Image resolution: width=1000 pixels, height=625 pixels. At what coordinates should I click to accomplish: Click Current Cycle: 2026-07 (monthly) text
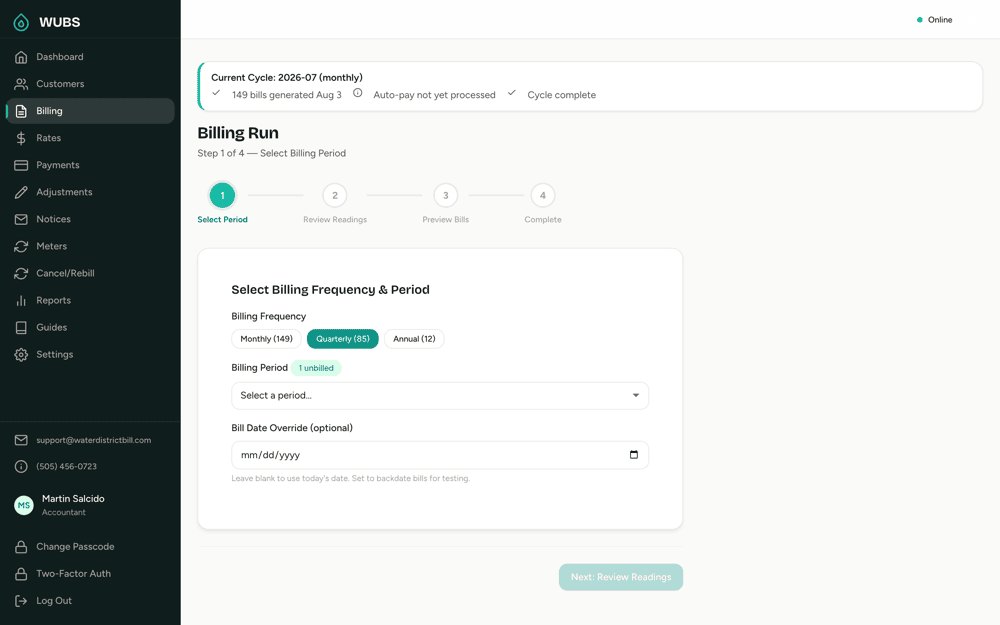[x=287, y=77]
